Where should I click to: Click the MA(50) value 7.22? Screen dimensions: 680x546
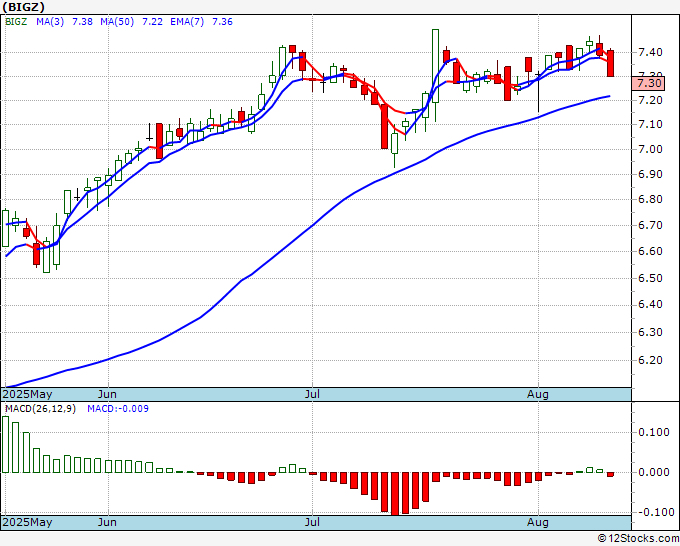coord(152,22)
